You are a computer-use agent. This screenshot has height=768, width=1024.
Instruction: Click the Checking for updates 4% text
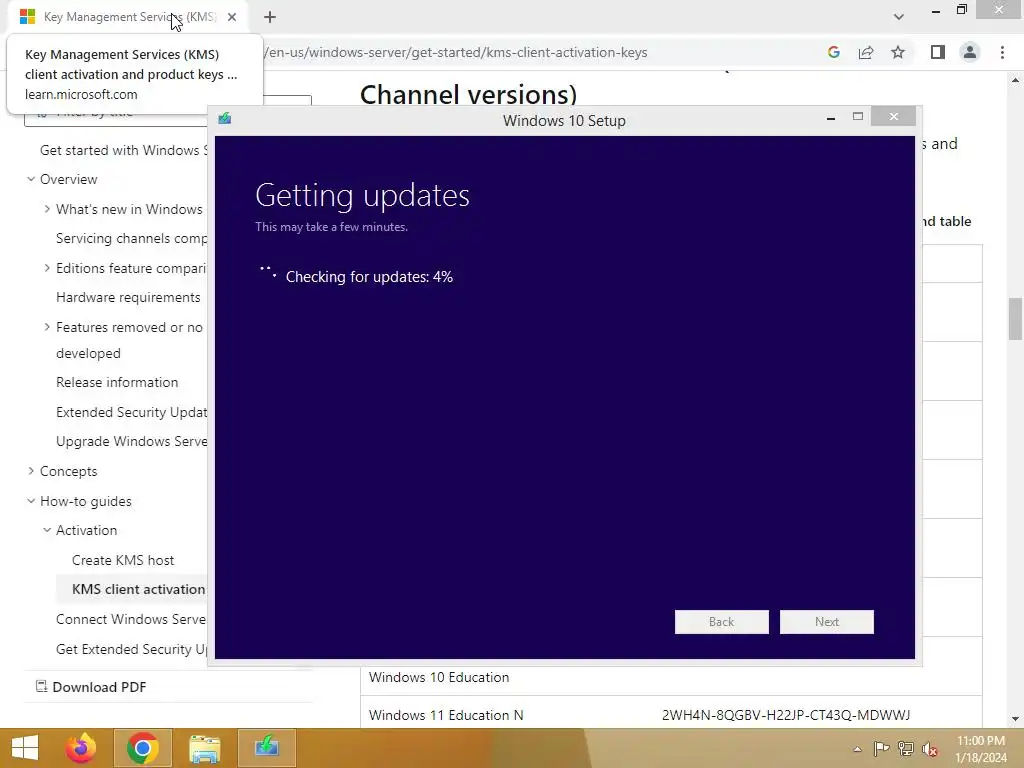click(369, 277)
